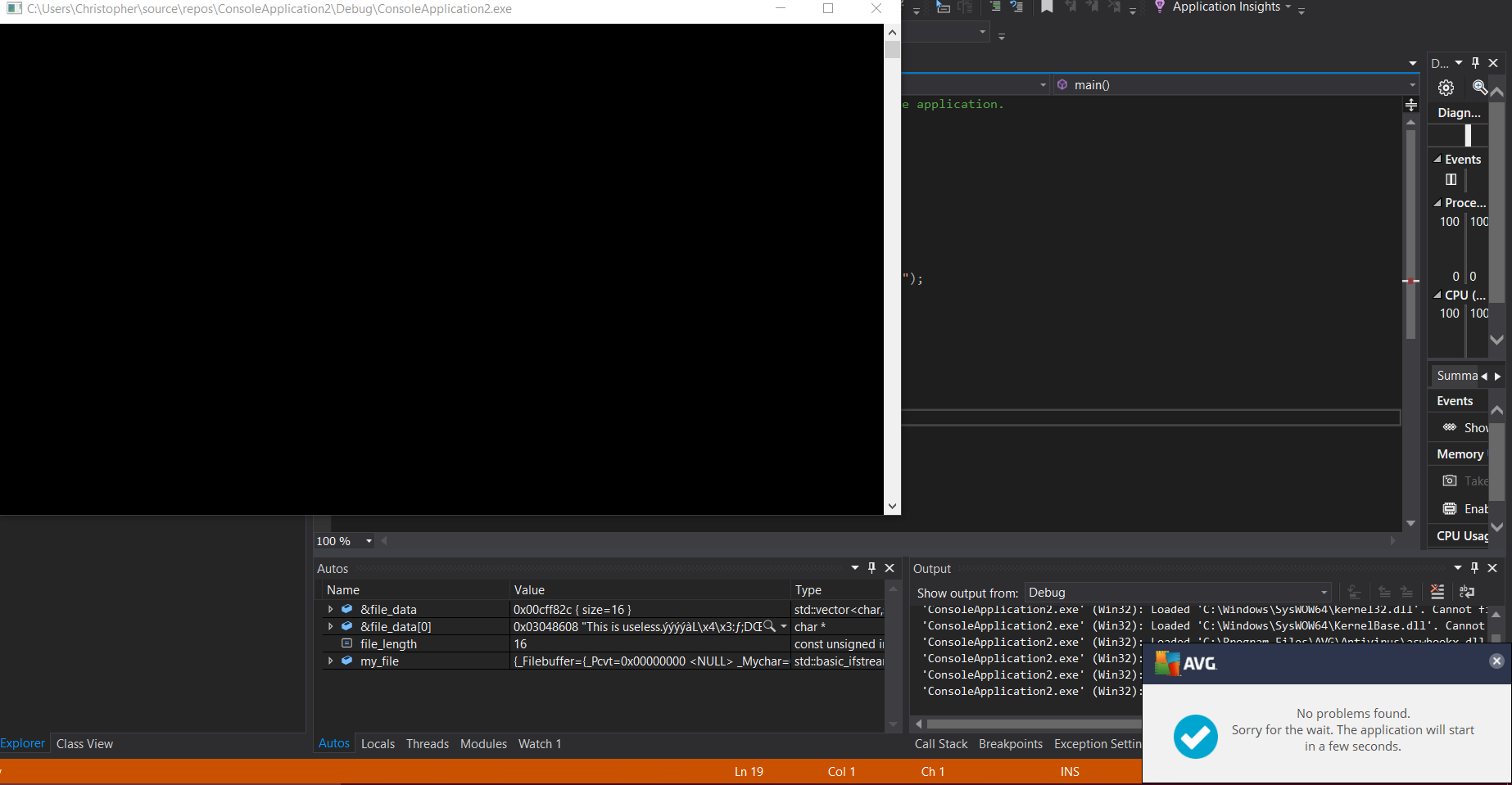Click the comment out selected lines icon

point(995,7)
